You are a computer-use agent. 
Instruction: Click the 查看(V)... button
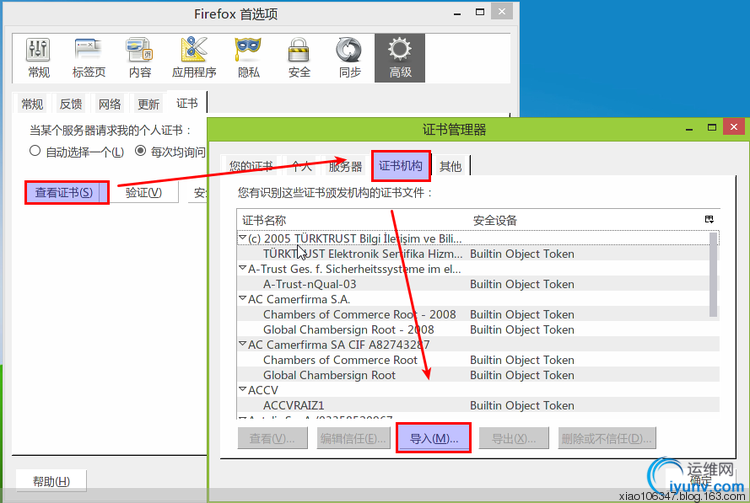pyautogui.click(x=272, y=438)
